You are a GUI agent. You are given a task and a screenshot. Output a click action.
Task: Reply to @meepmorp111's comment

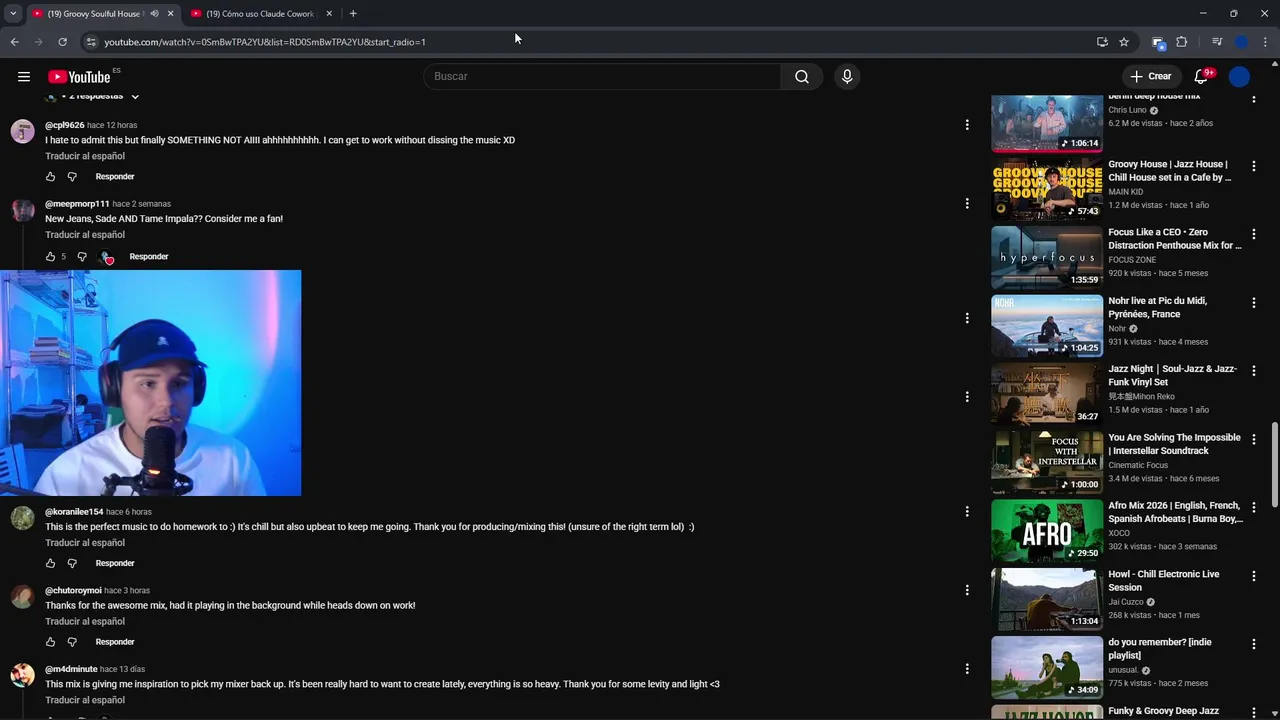pos(149,257)
